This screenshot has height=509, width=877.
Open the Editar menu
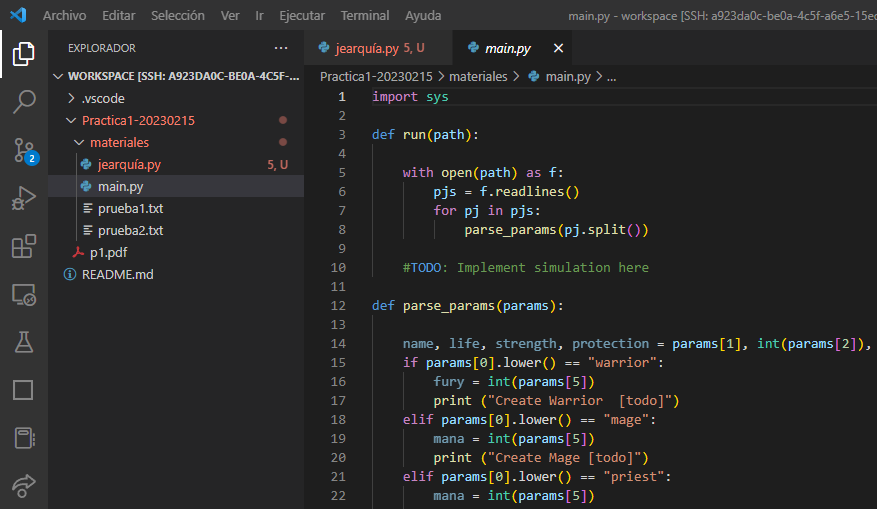point(119,16)
